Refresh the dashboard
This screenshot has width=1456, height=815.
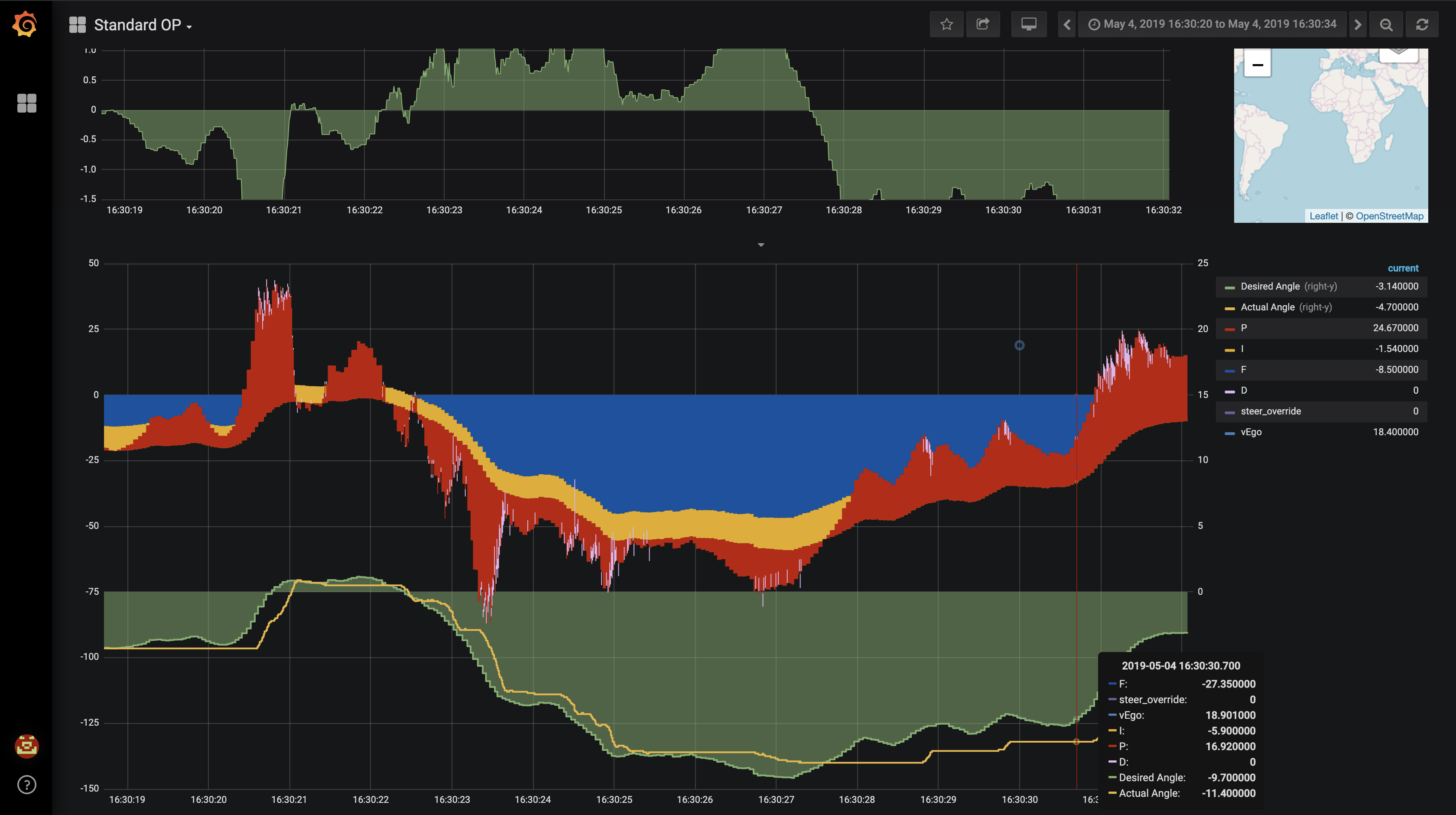tap(1422, 24)
